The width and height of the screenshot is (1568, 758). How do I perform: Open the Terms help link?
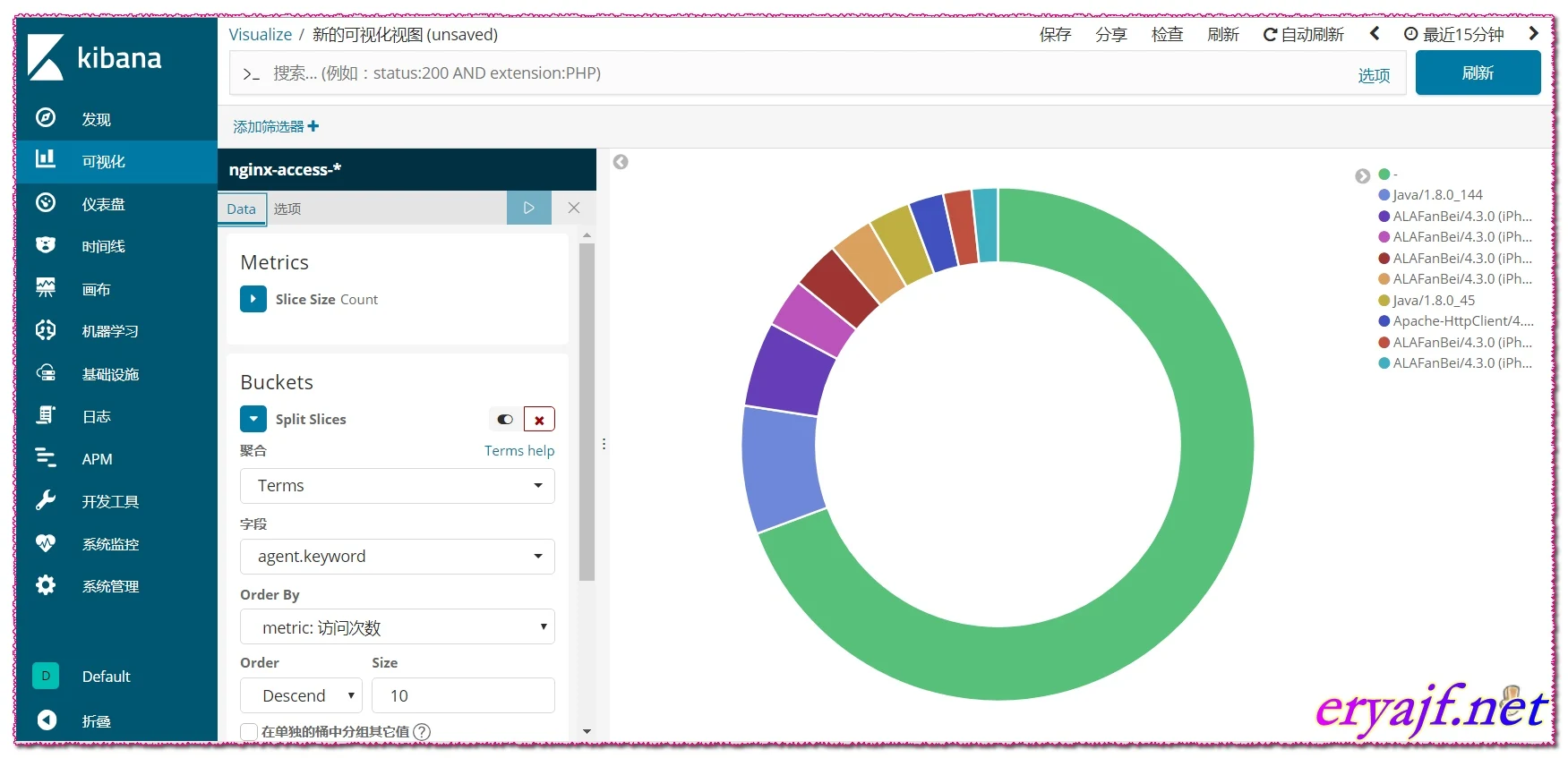point(519,450)
